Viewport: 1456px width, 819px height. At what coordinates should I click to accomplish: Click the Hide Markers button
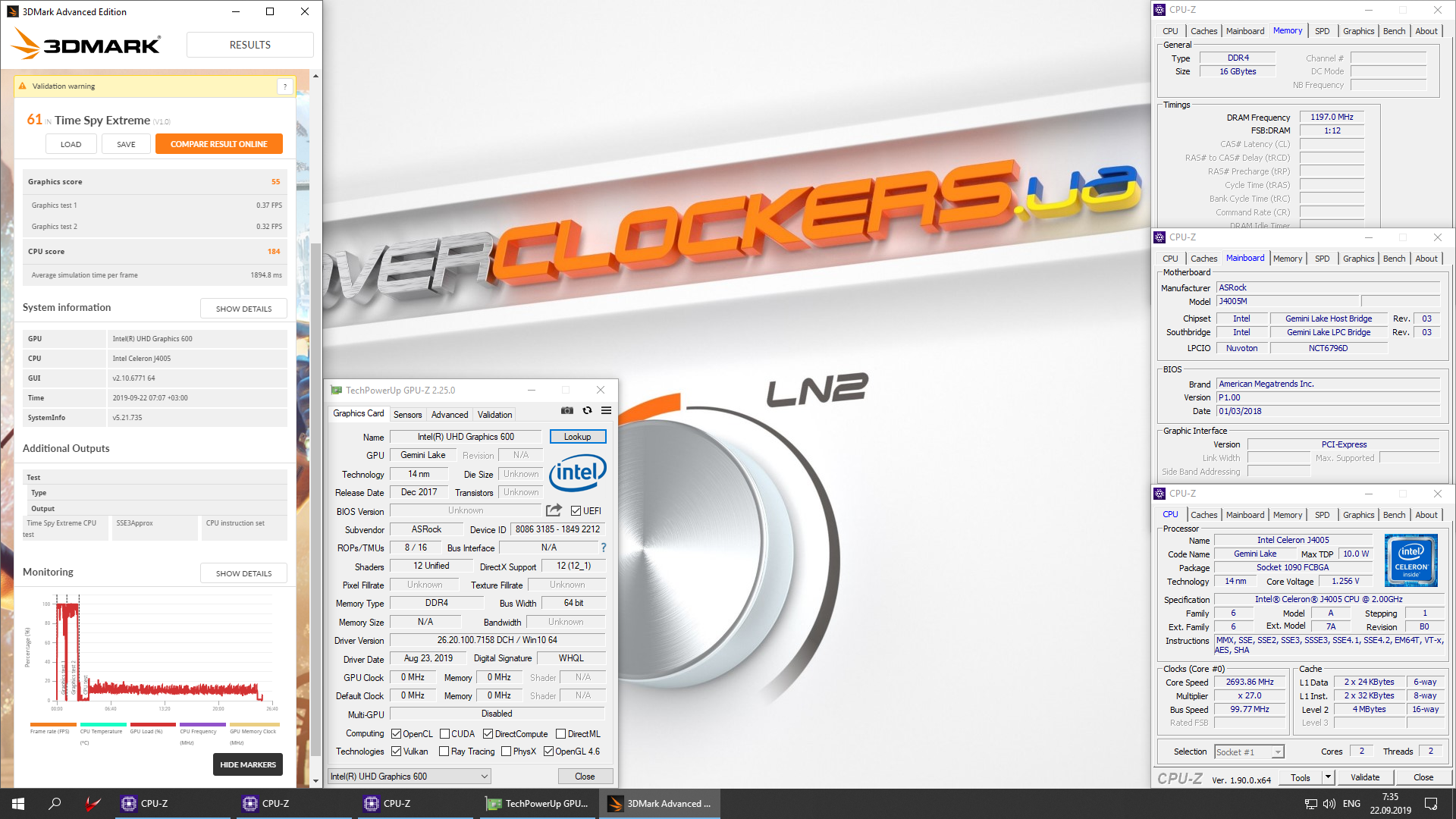[248, 764]
